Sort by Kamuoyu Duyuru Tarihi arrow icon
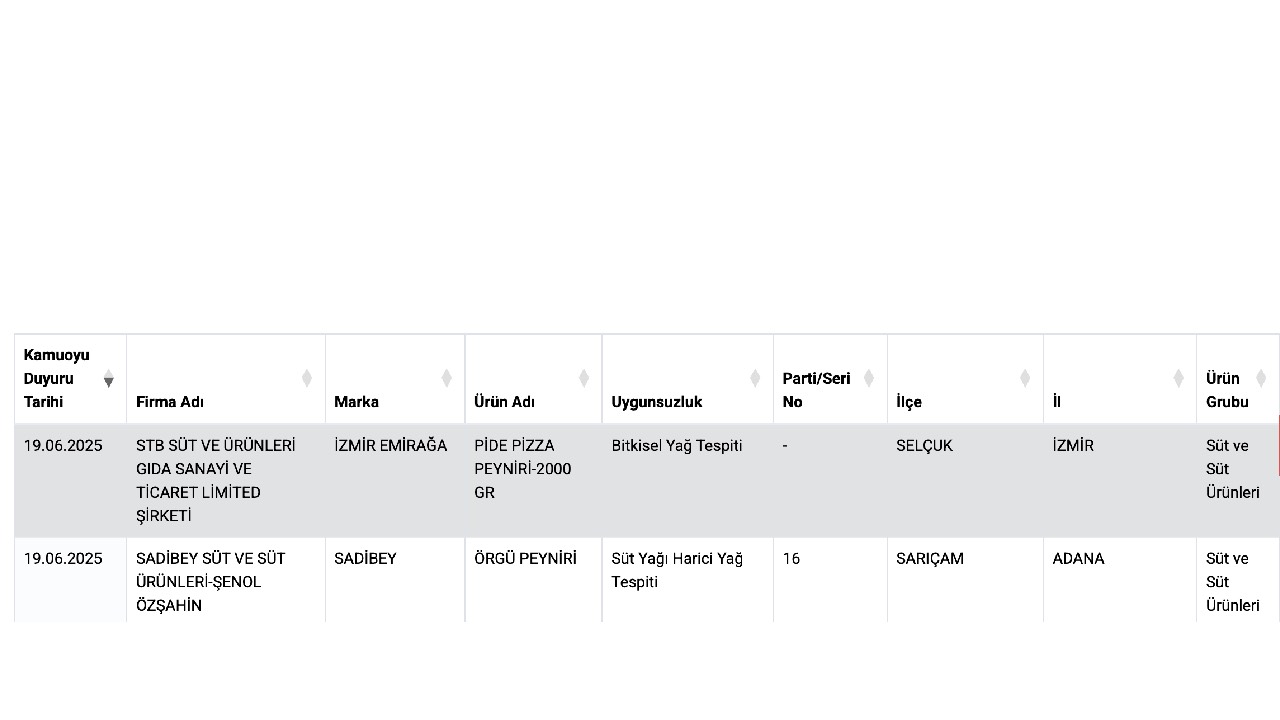This screenshot has height=720, width=1280. 109,378
